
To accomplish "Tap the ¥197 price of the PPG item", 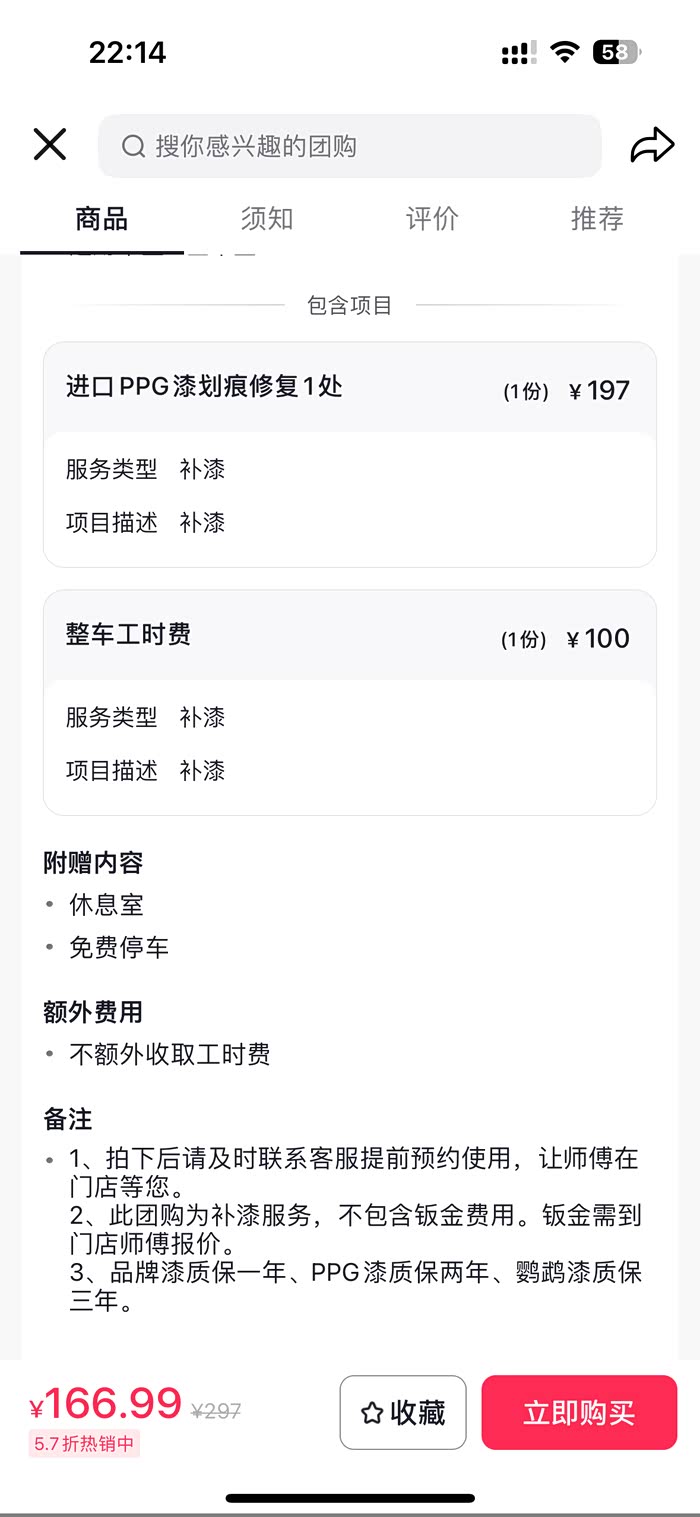I will pyautogui.click(x=599, y=391).
